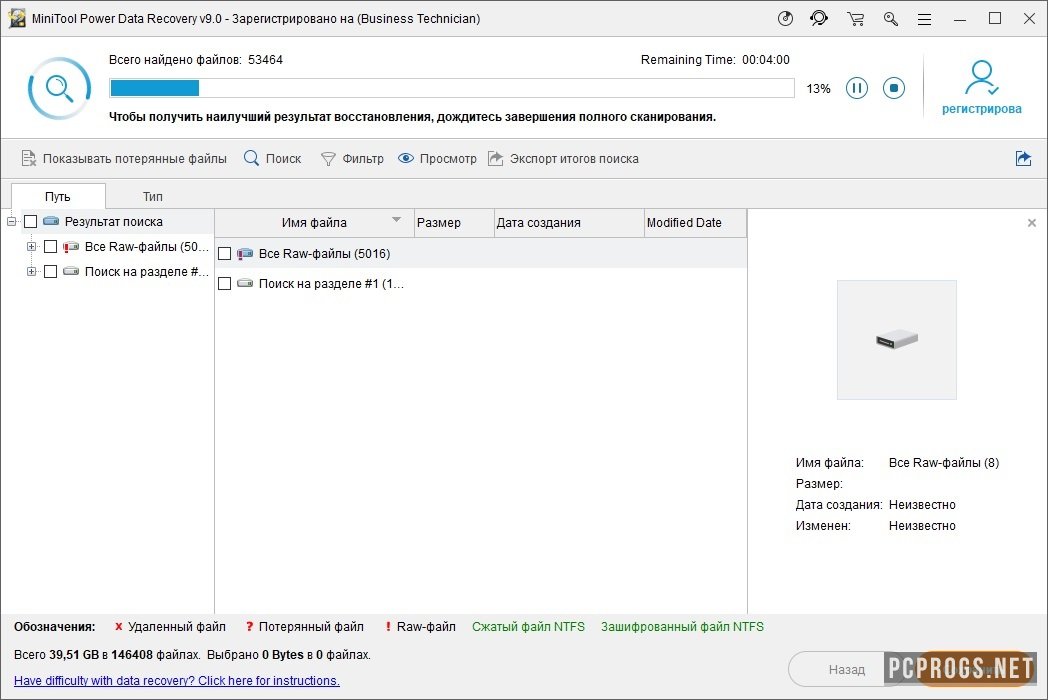The width and height of the screenshot is (1048, 700).
Task: Click Просмотр preview eye button
Action: point(437,159)
